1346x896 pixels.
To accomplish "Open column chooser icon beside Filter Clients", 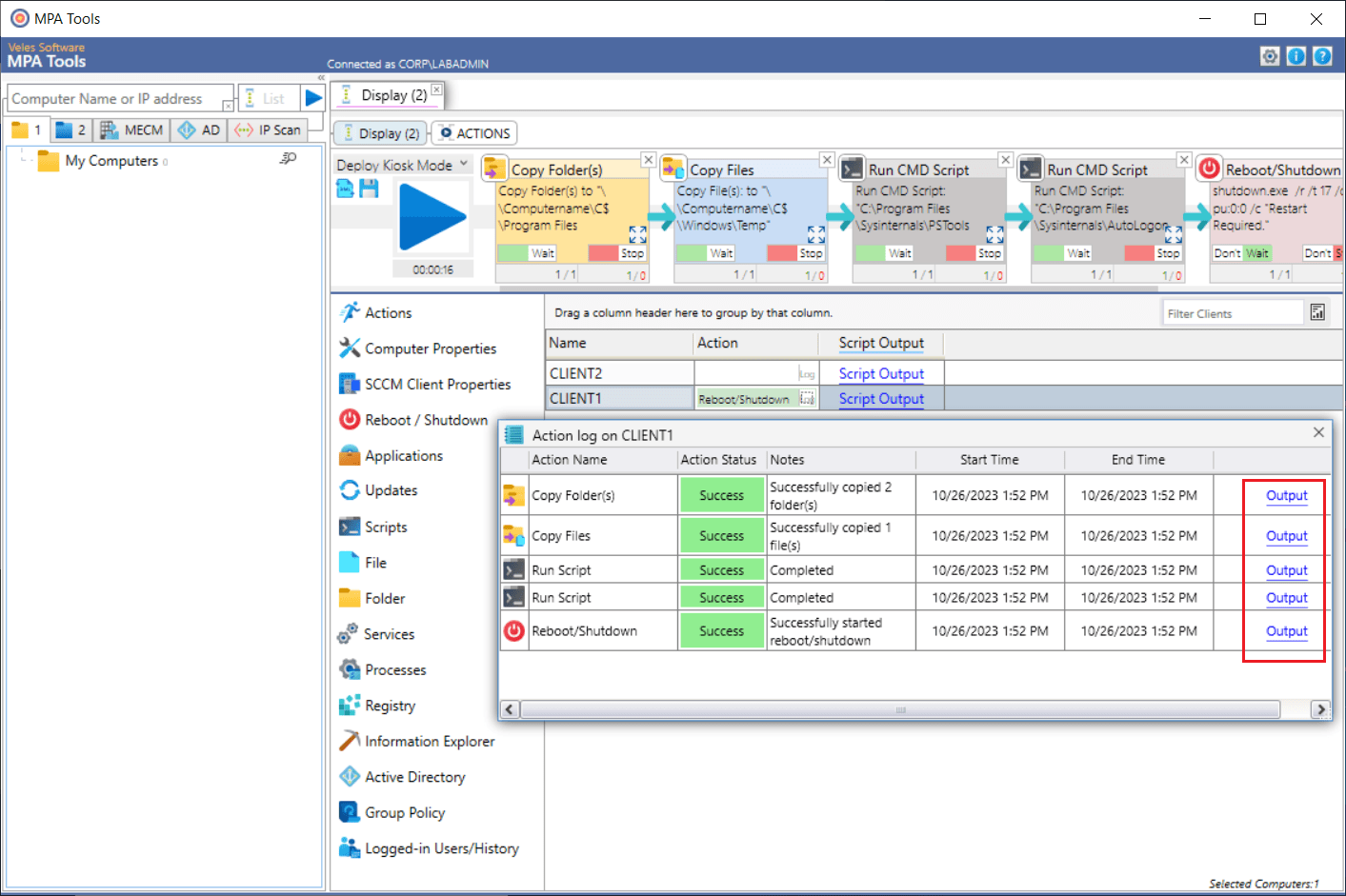I will (1317, 312).
